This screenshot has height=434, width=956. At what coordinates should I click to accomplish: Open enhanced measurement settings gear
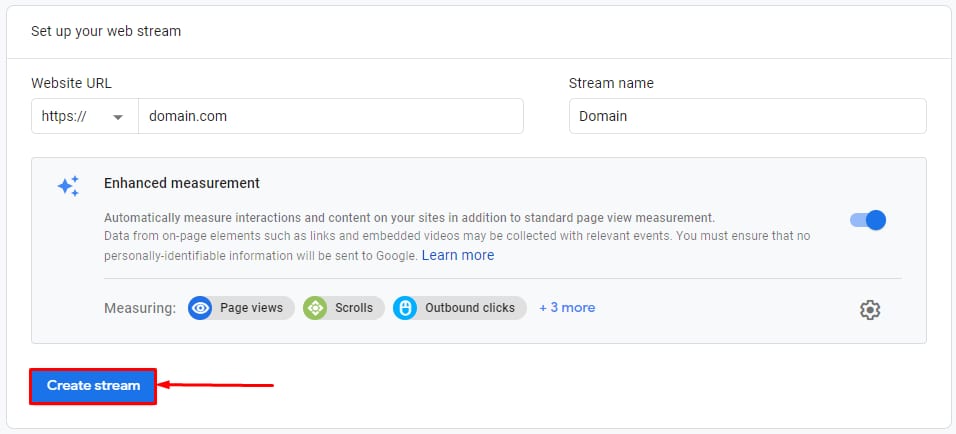[x=869, y=310]
